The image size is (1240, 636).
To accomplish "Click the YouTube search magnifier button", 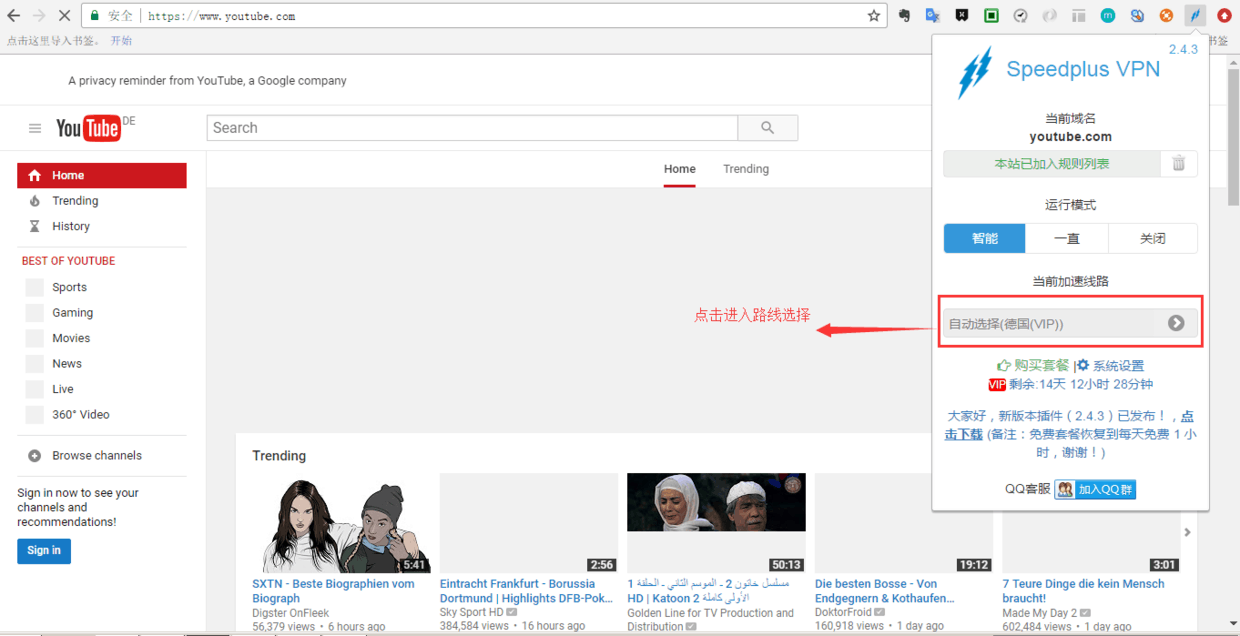I will 767,128.
